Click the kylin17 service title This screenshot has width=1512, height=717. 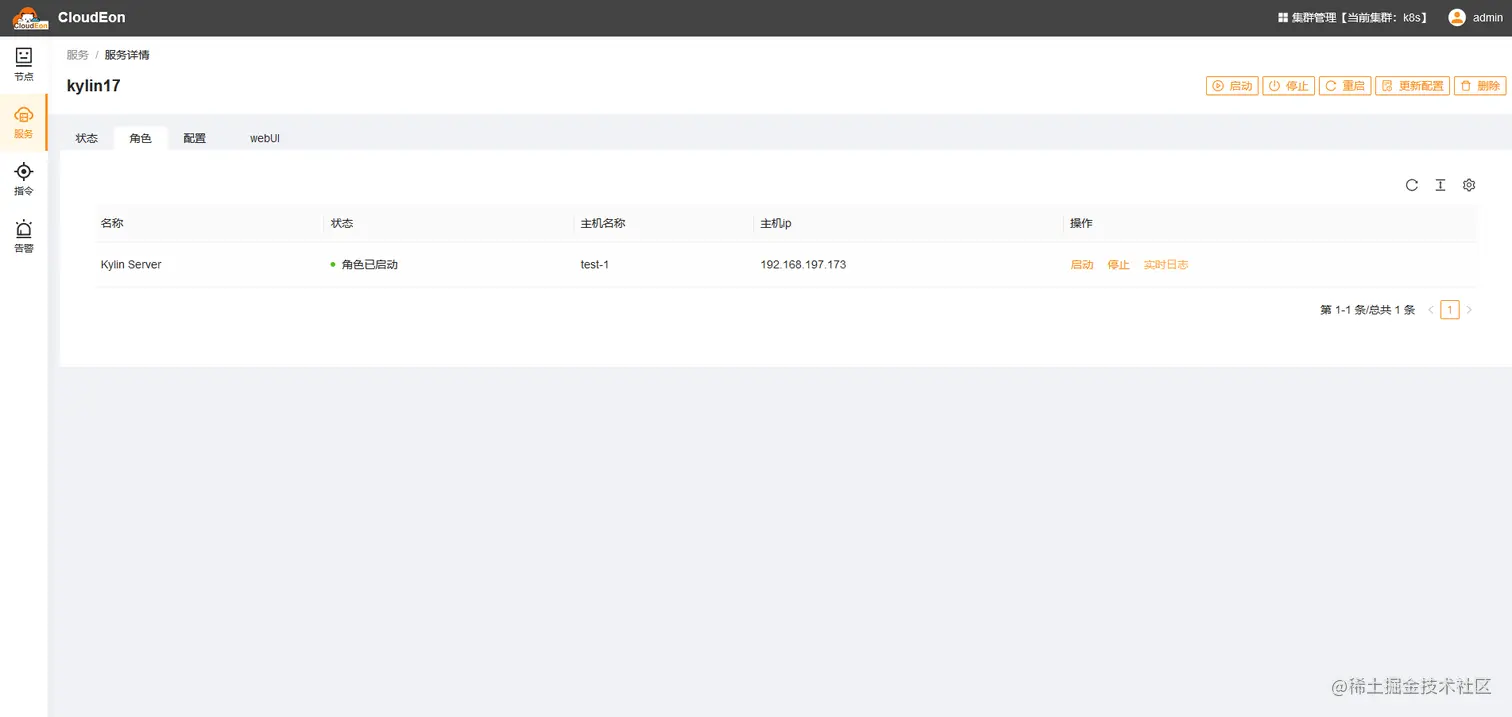tap(94, 86)
